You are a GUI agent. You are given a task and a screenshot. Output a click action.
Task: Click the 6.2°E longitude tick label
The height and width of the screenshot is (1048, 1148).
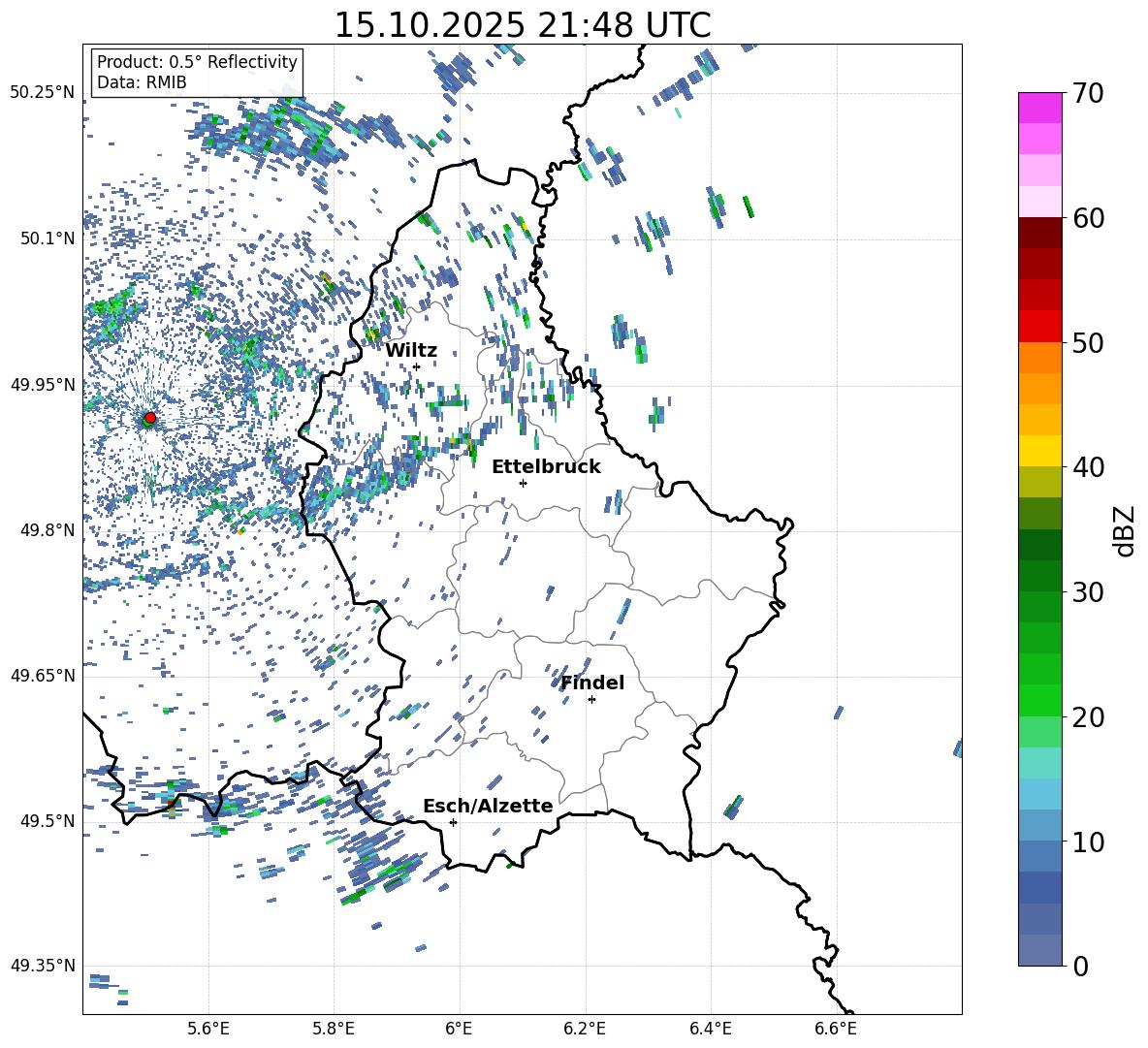click(x=586, y=1028)
